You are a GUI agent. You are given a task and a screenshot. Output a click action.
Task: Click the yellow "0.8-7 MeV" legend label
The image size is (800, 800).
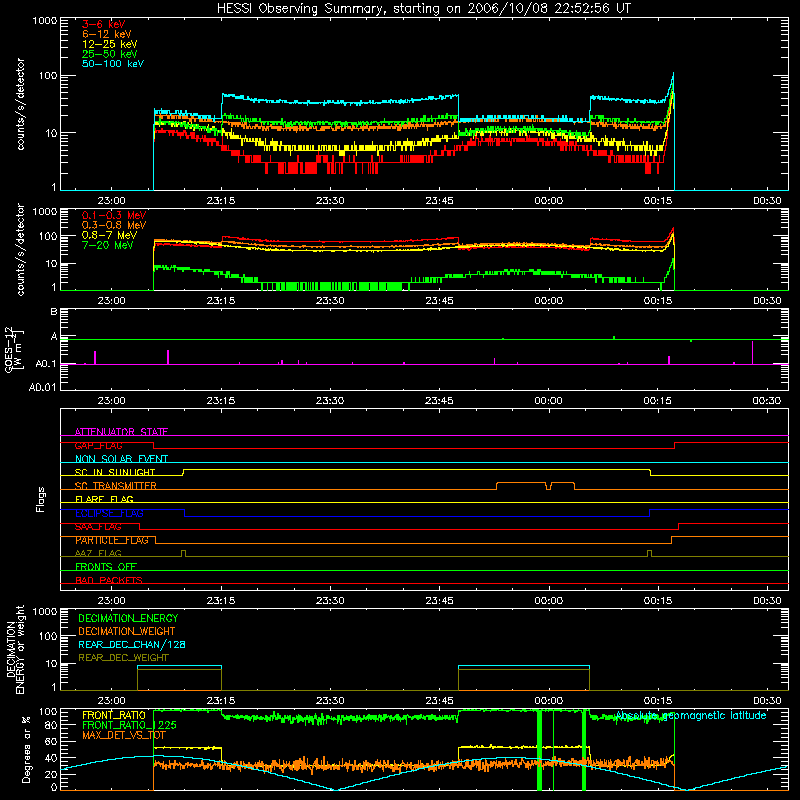click(x=109, y=235)
